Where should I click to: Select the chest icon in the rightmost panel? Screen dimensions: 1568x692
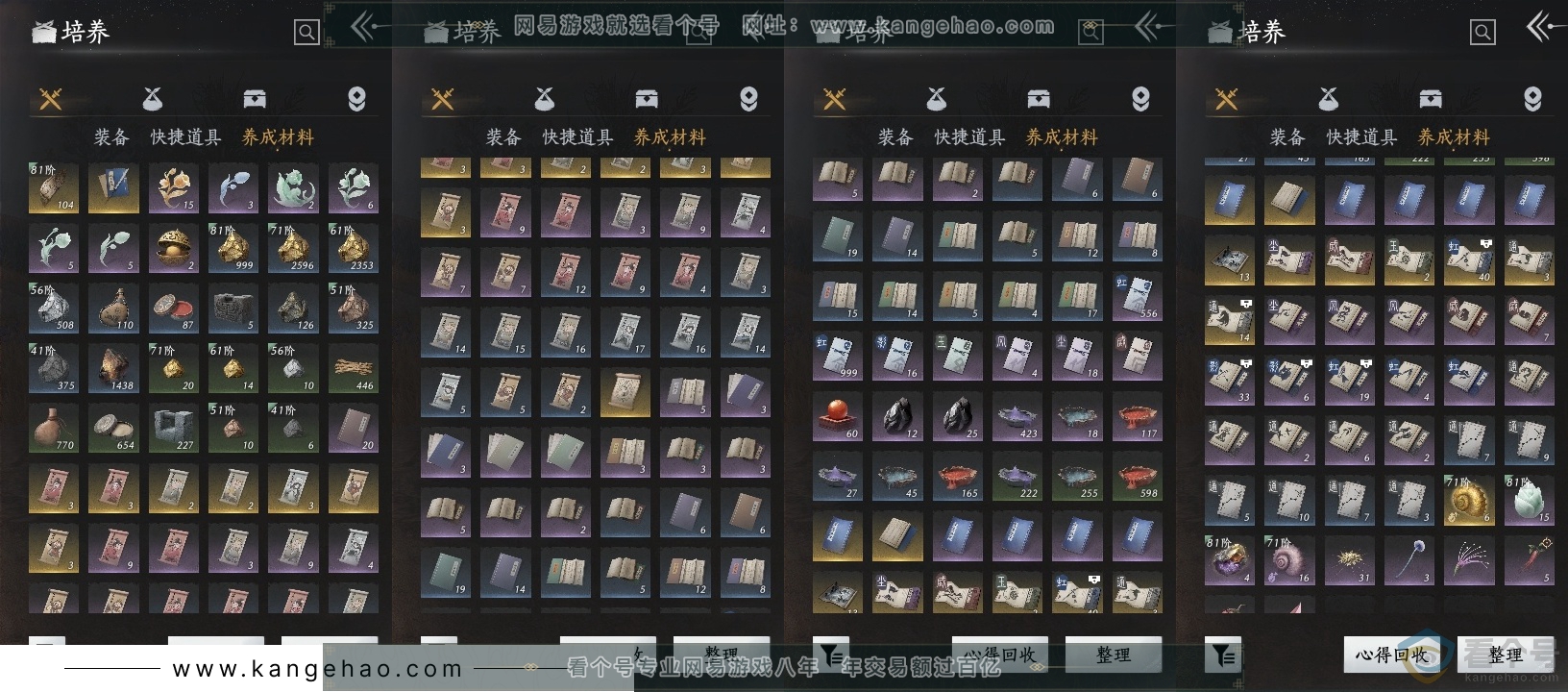coord(1431,98)
